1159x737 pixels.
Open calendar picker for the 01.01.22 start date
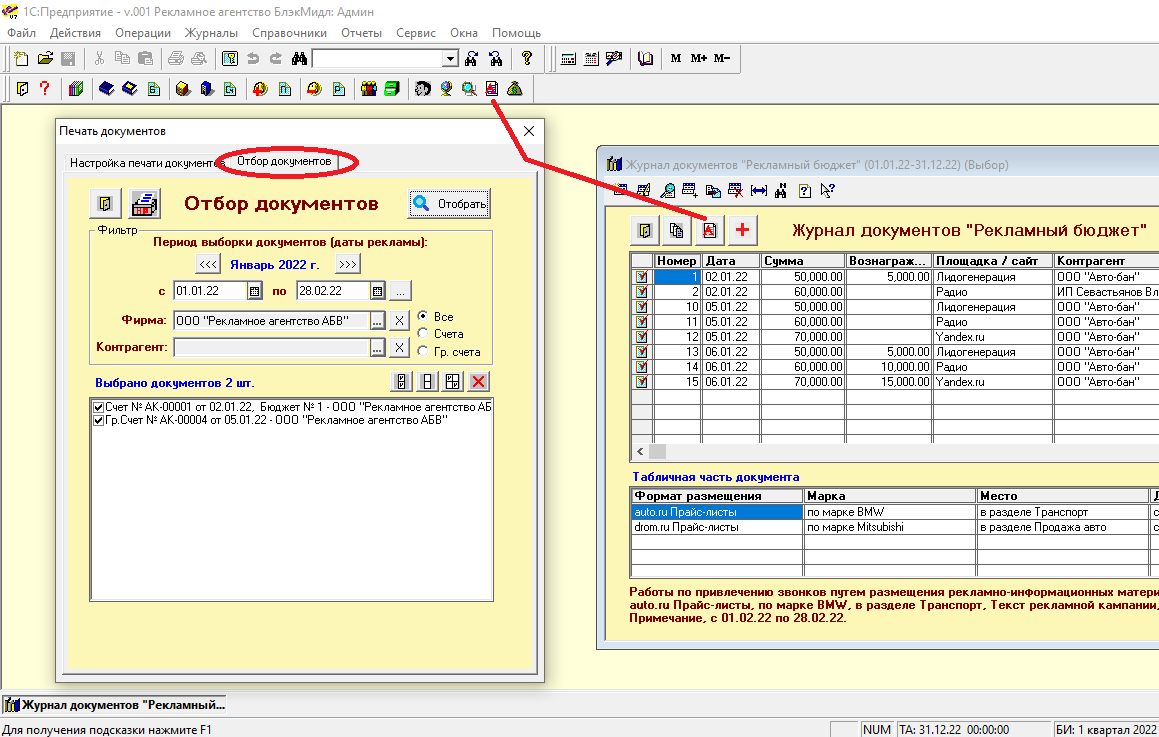254,291
